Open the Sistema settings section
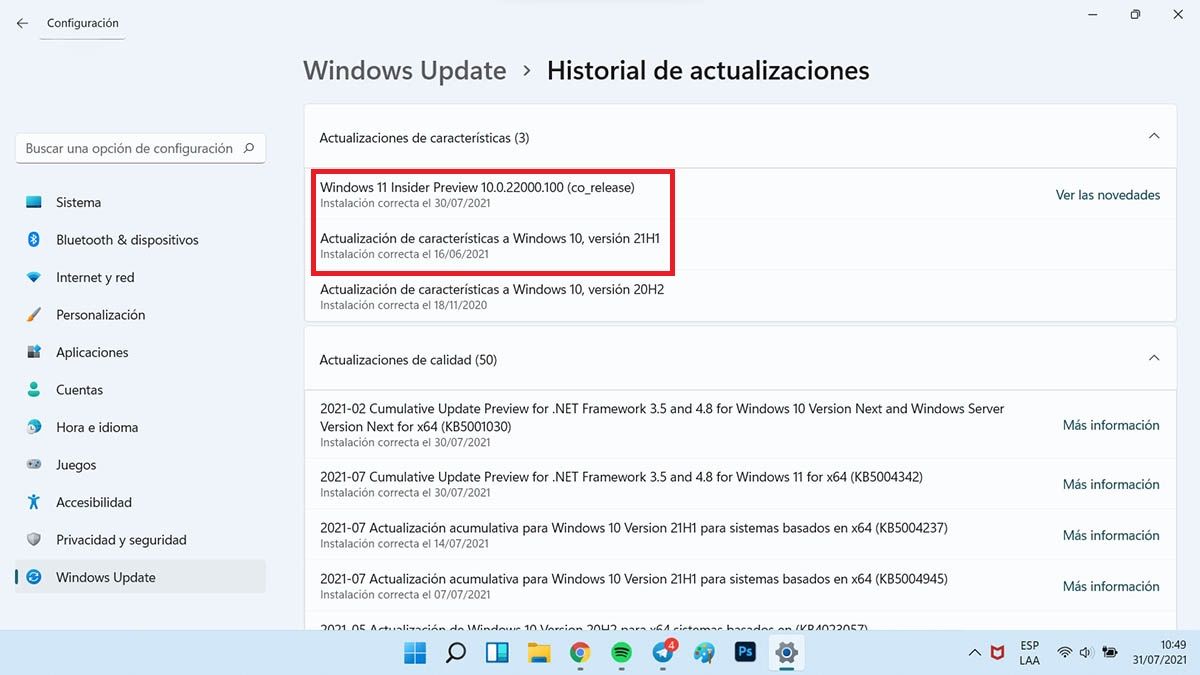The image size is (1200, 675). coord(140,202)
